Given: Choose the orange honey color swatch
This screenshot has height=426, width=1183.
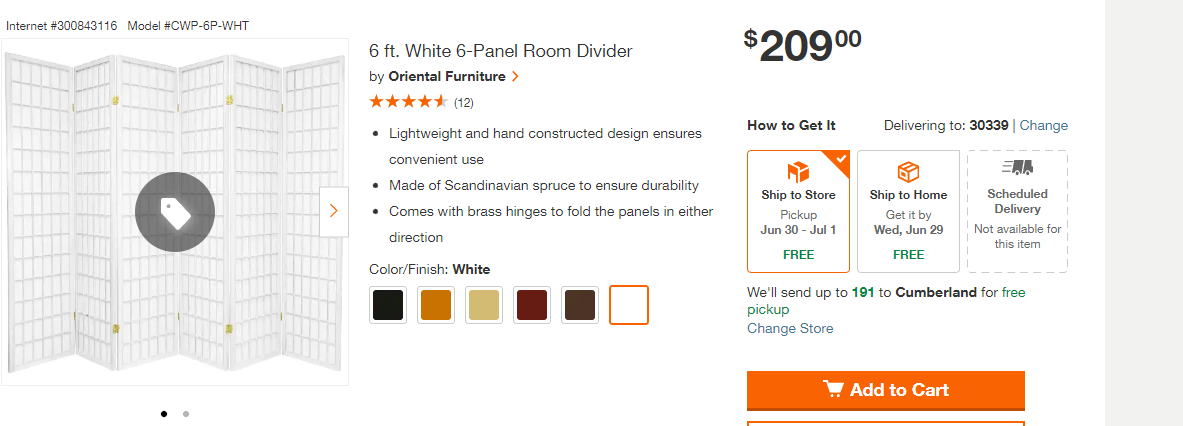Looking at the screenshot, I should [436, 305].
